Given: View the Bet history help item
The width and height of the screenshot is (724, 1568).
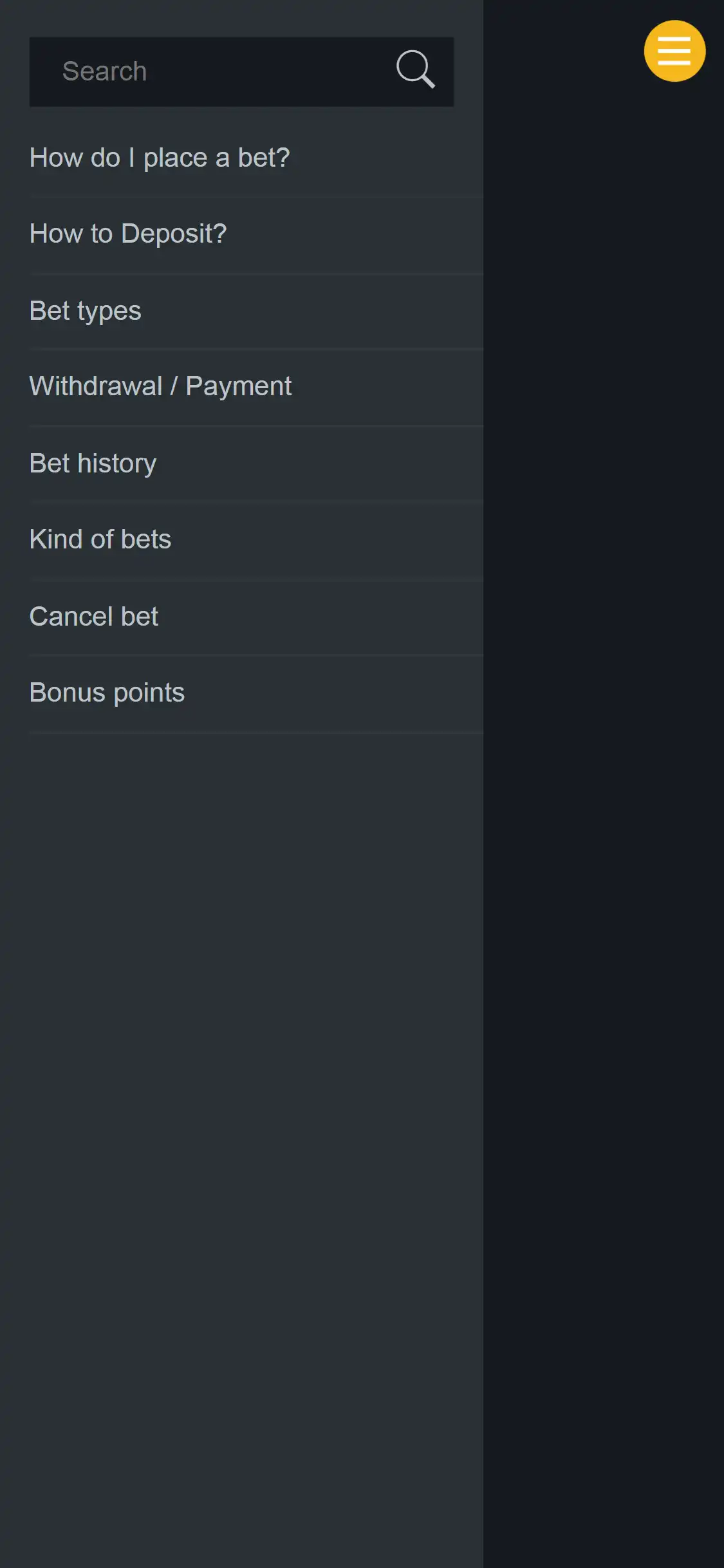Looking at the screenshot, I should pyautogui.click(x=93, y=463).
